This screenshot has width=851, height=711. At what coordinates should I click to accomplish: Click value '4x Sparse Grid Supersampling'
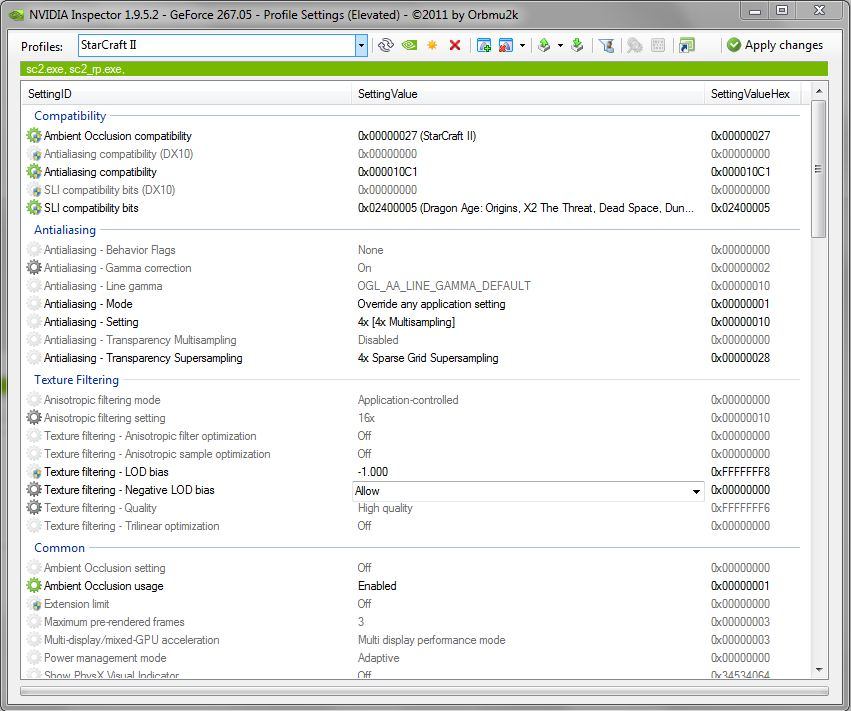pyautogui.click(x=428, y=358)
